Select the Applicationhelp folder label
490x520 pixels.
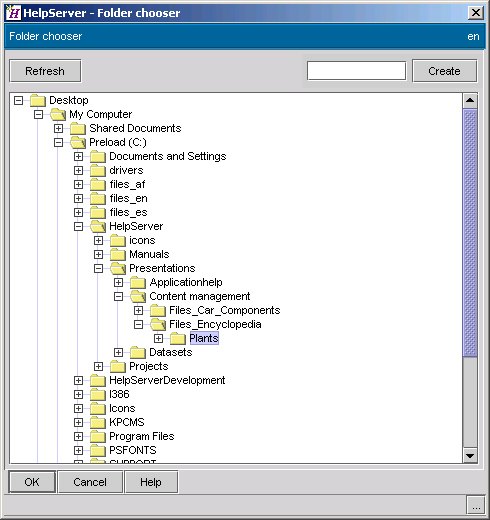click(x=186, y=282)
